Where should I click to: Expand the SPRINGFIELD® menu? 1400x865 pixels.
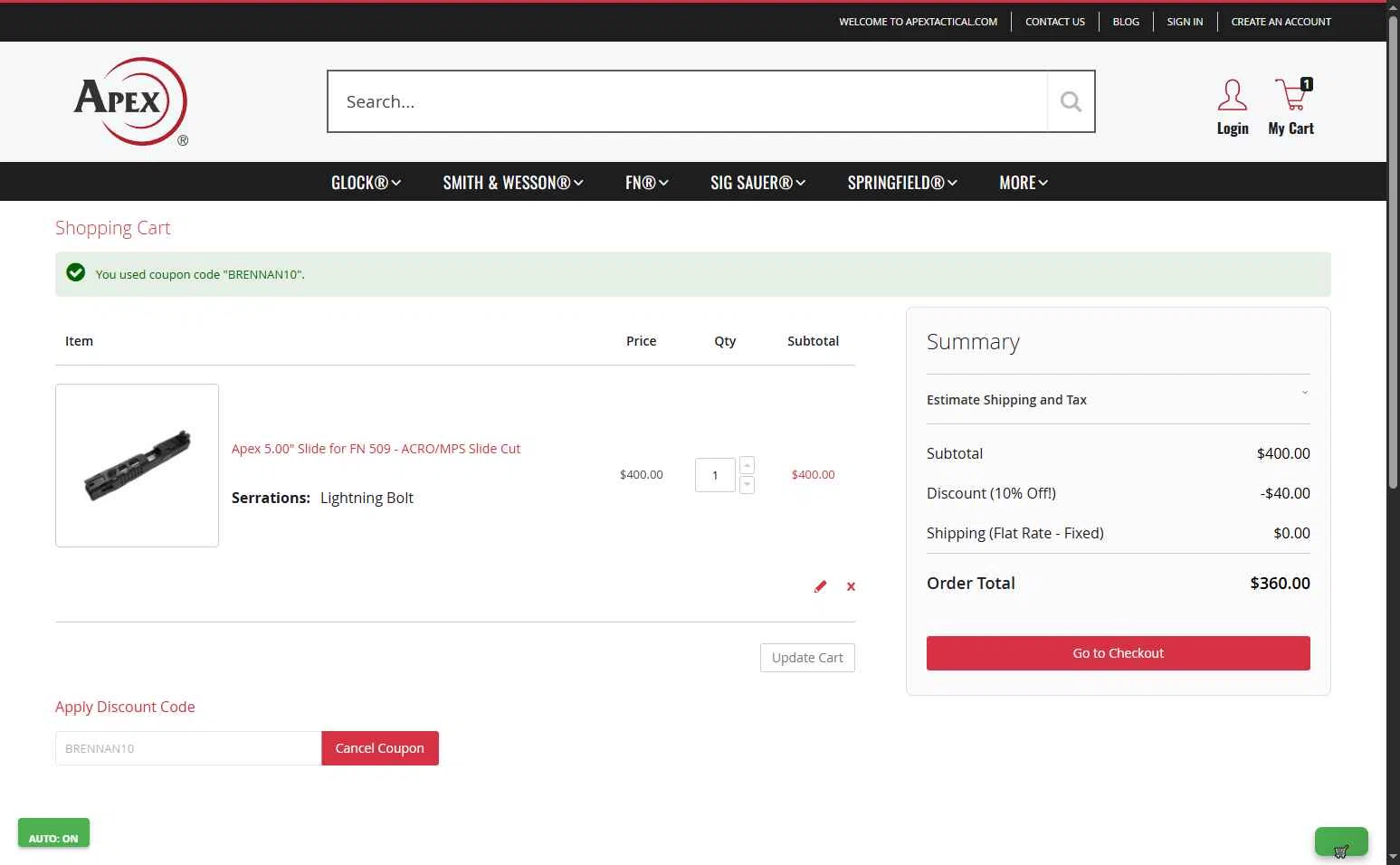[902, 183]
